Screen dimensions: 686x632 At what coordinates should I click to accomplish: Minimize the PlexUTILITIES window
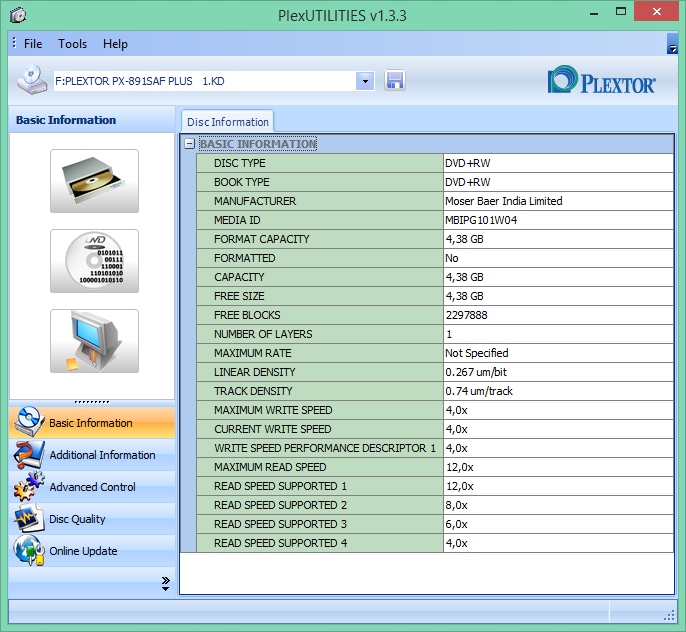tap(594, 13)
